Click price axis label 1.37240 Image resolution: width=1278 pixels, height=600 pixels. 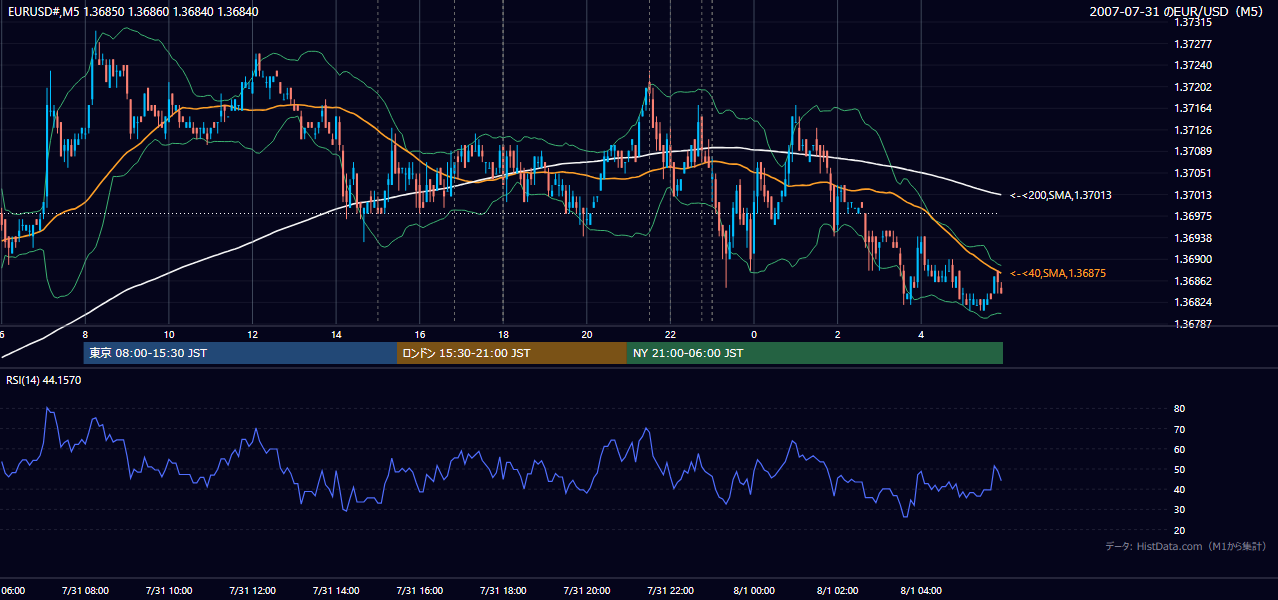point(1193,65)
